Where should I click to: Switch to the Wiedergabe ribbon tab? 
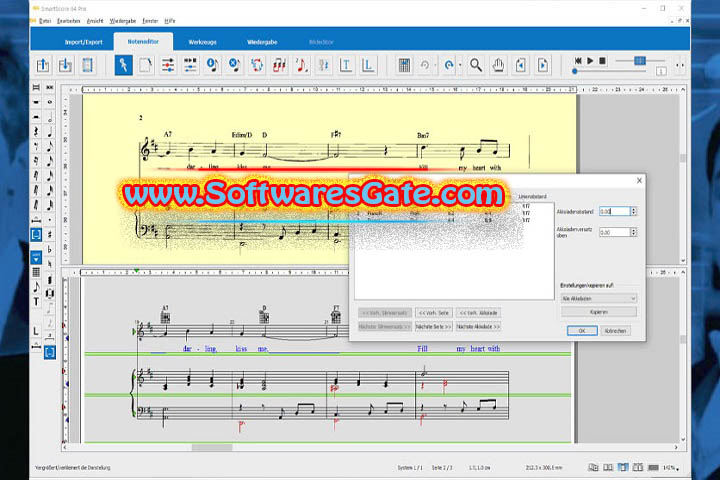pos(262,42)
